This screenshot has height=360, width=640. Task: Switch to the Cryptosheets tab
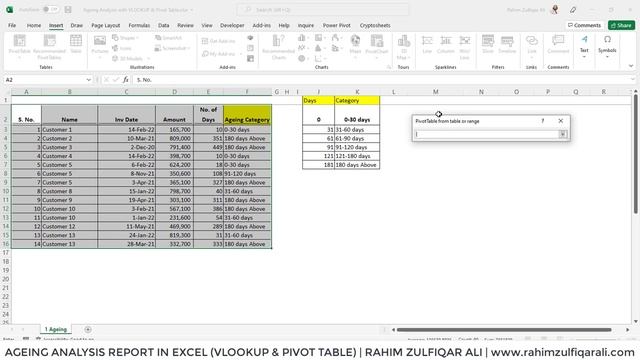coord(375,25)
